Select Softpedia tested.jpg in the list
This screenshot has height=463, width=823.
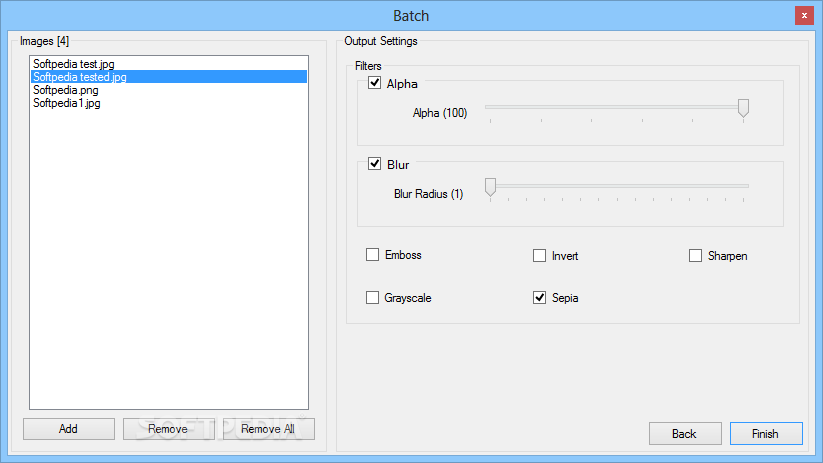point(168,77)
